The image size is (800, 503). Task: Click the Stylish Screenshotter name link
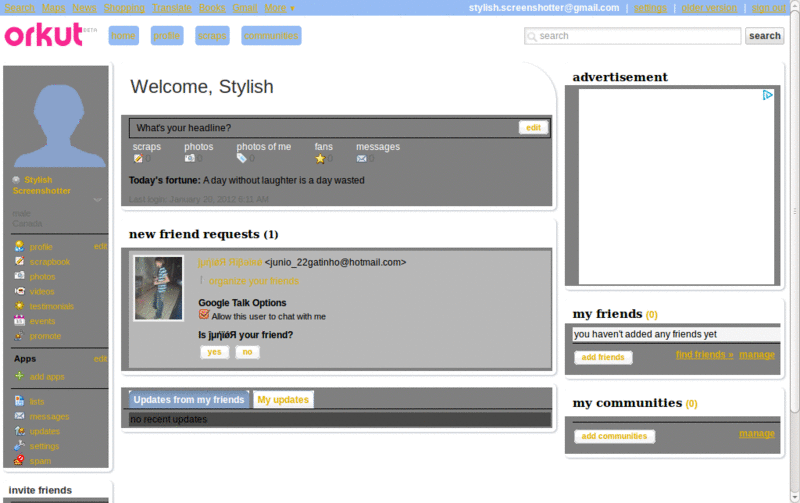coord(42,185)
